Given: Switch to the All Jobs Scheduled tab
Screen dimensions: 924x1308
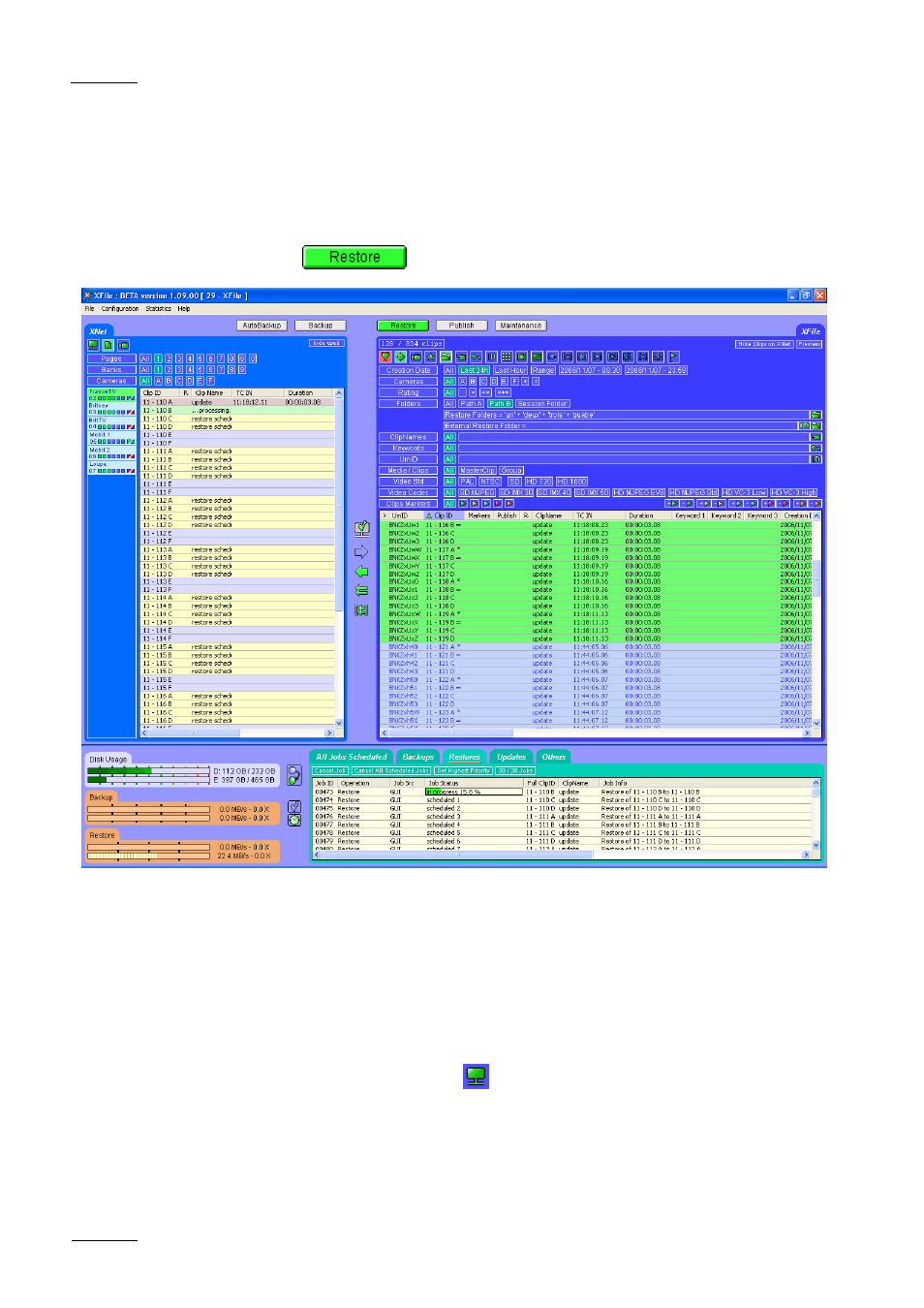Looking at the screenshot, I should point(352,757).
